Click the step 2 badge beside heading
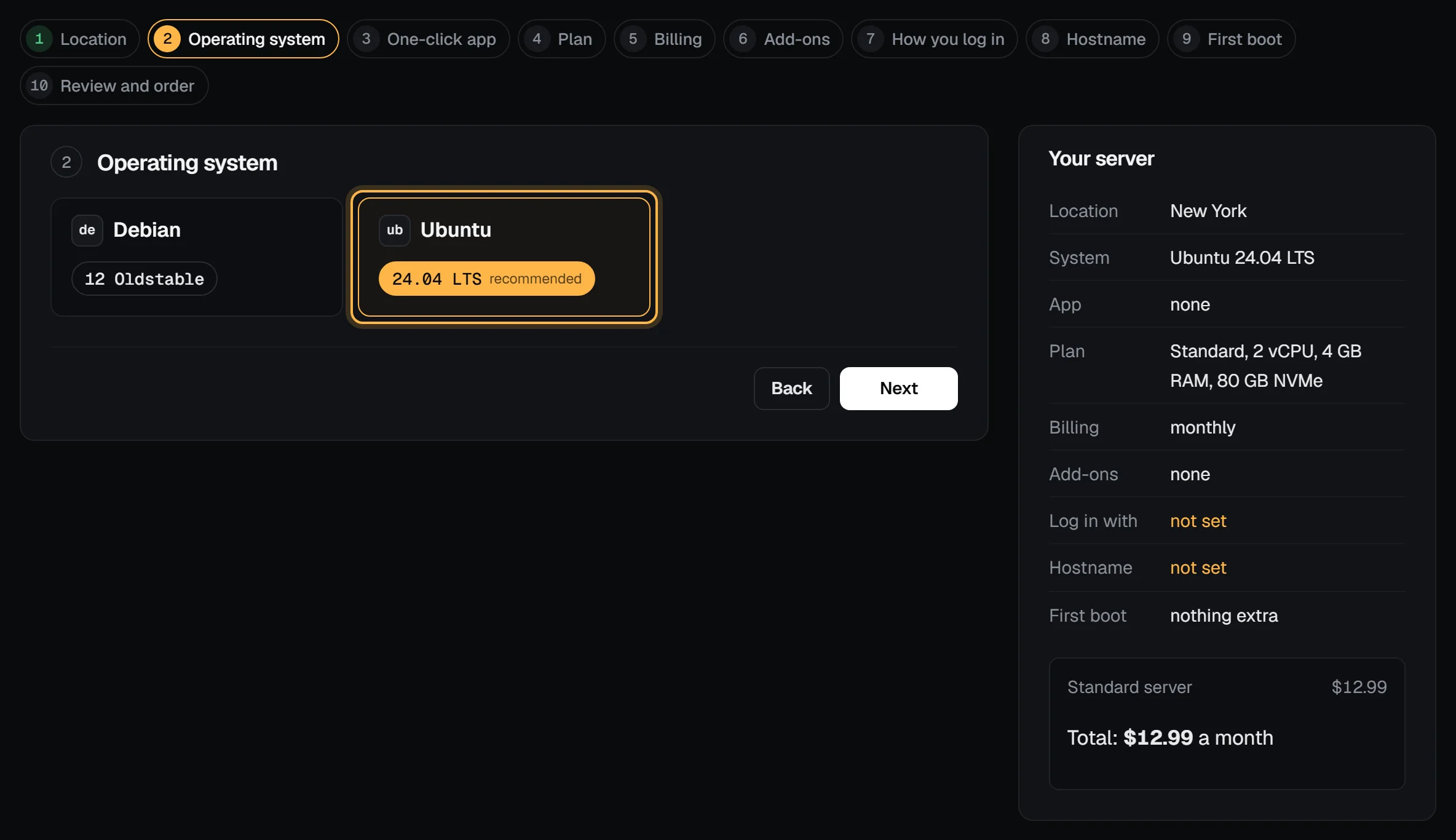 click(66, 162)
